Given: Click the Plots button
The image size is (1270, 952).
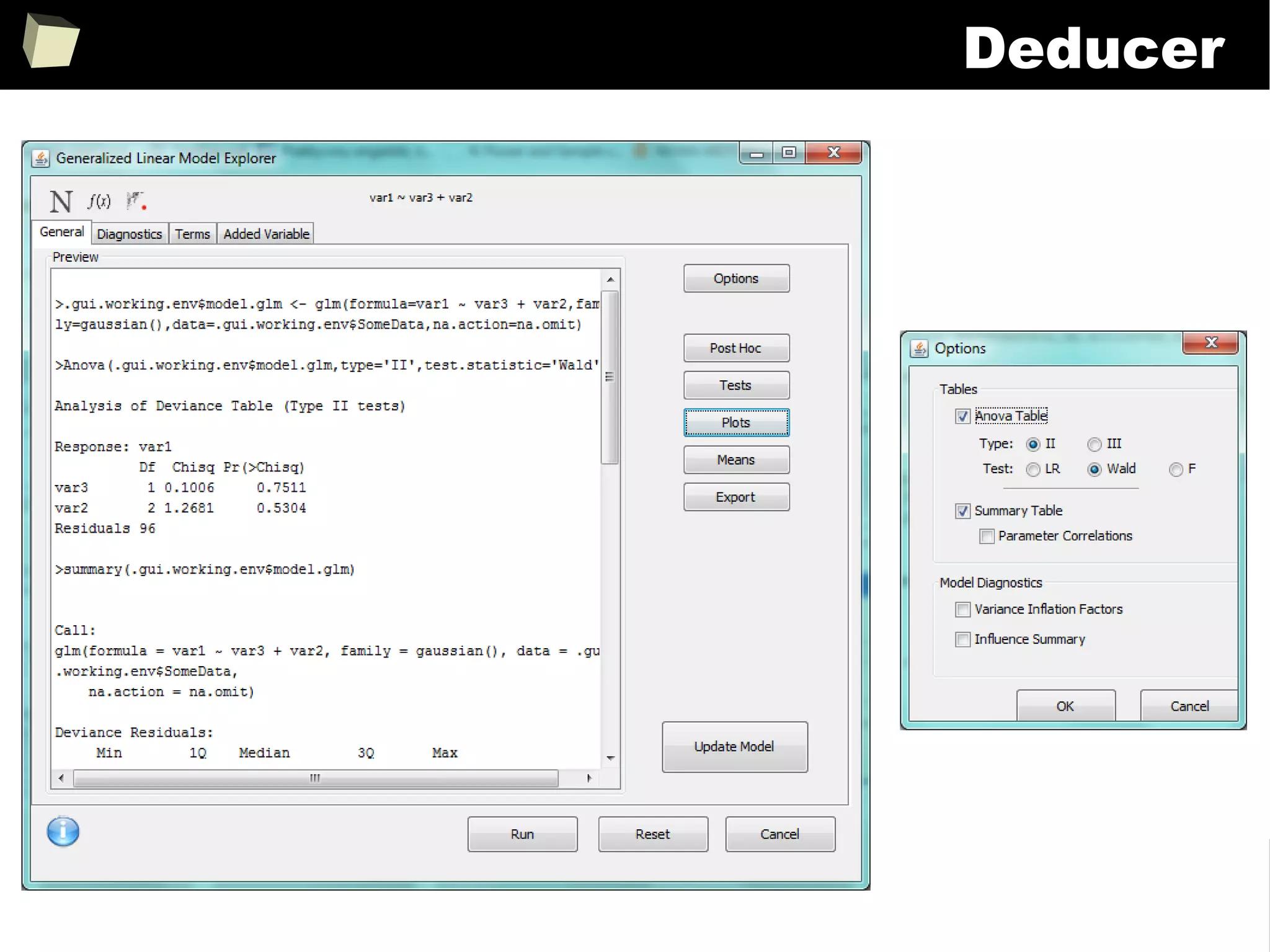Looking at the screenshot, I should [736, 422].
